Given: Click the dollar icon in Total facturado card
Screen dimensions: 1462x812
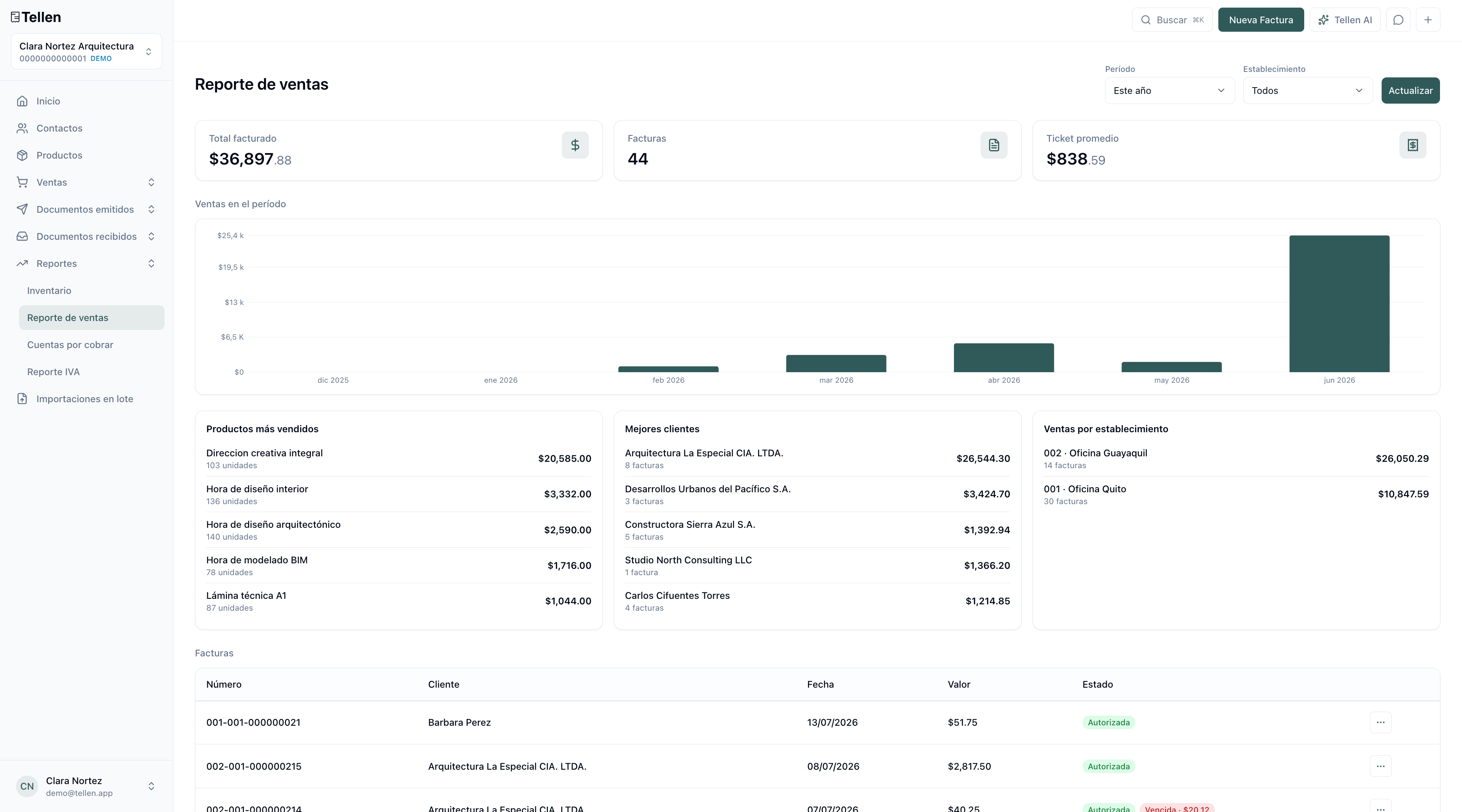Looking at the screenshot, I should click(575, 145).
